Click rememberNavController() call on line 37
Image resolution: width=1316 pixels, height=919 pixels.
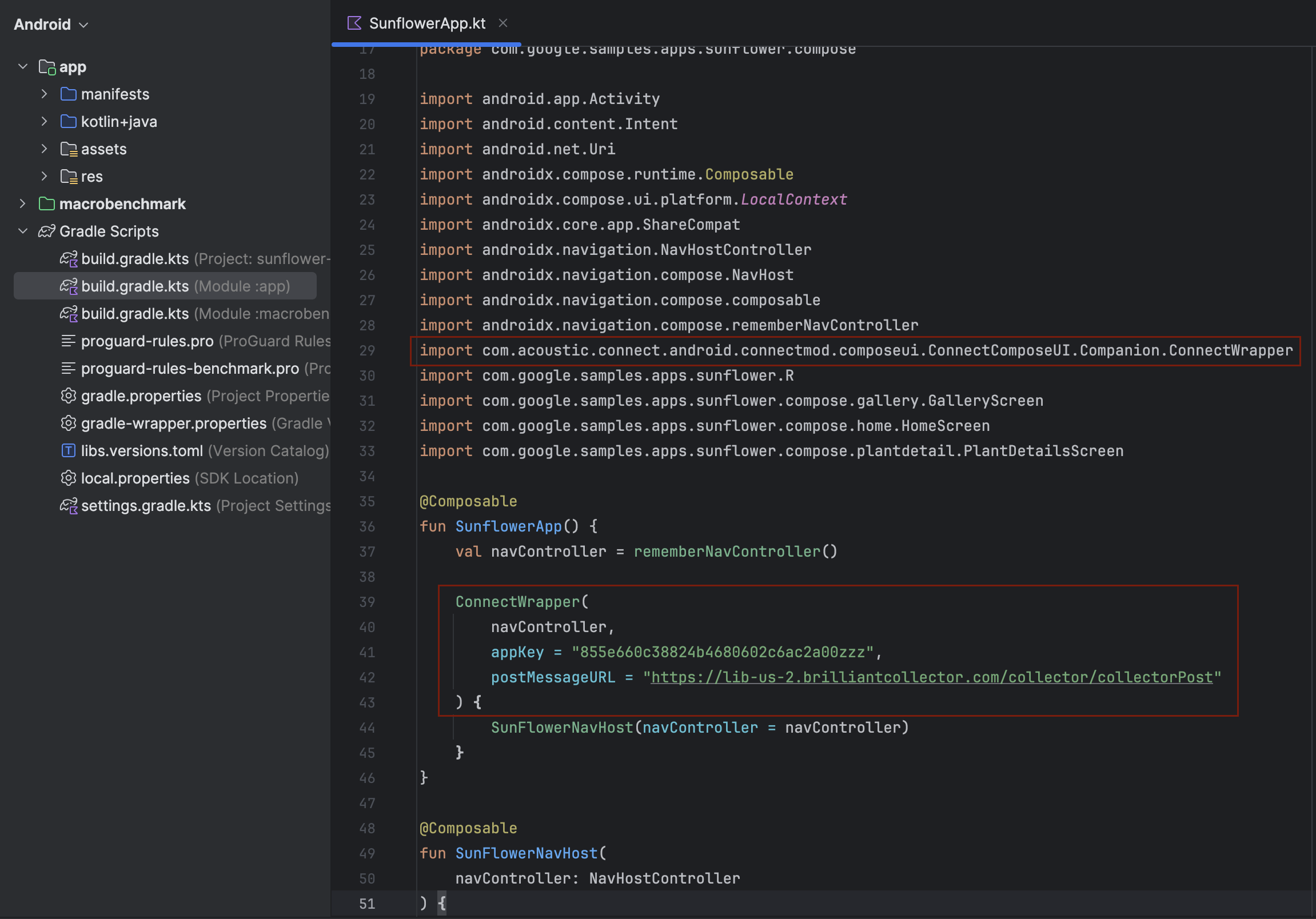[735, 552]
